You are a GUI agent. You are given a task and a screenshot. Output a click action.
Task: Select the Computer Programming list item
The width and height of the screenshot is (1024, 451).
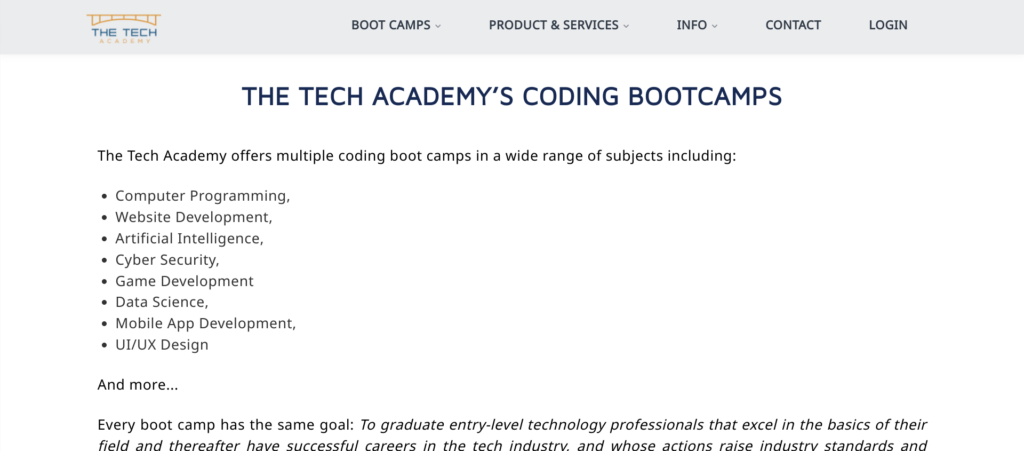click(x=202, y=196)
